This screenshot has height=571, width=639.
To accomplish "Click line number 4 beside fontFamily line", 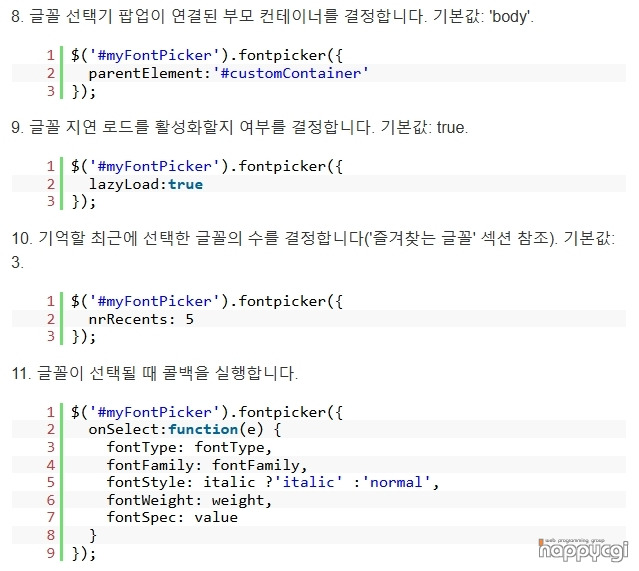I will (51, 465).
